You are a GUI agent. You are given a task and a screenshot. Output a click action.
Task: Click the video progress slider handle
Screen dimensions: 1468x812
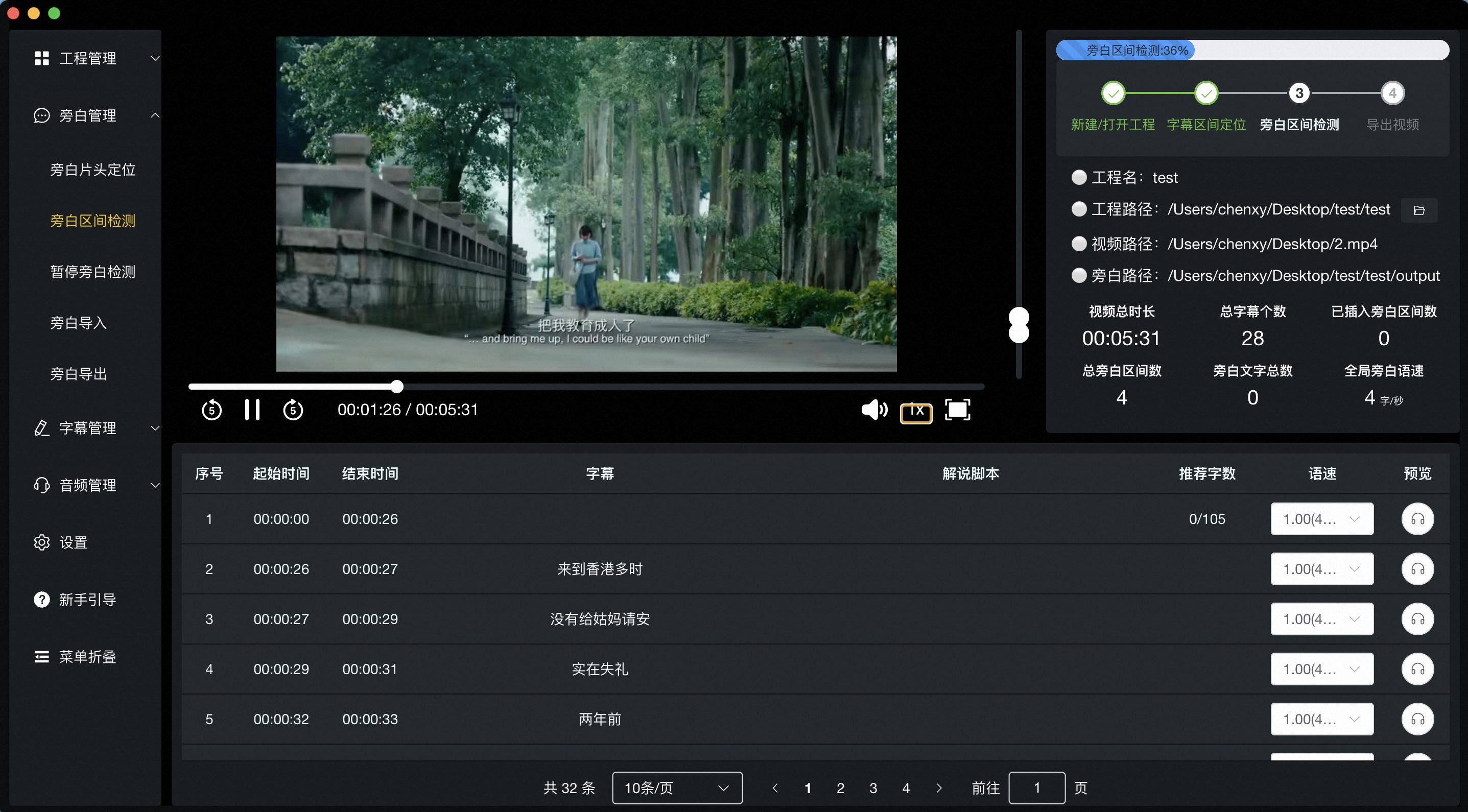point(397,387)
